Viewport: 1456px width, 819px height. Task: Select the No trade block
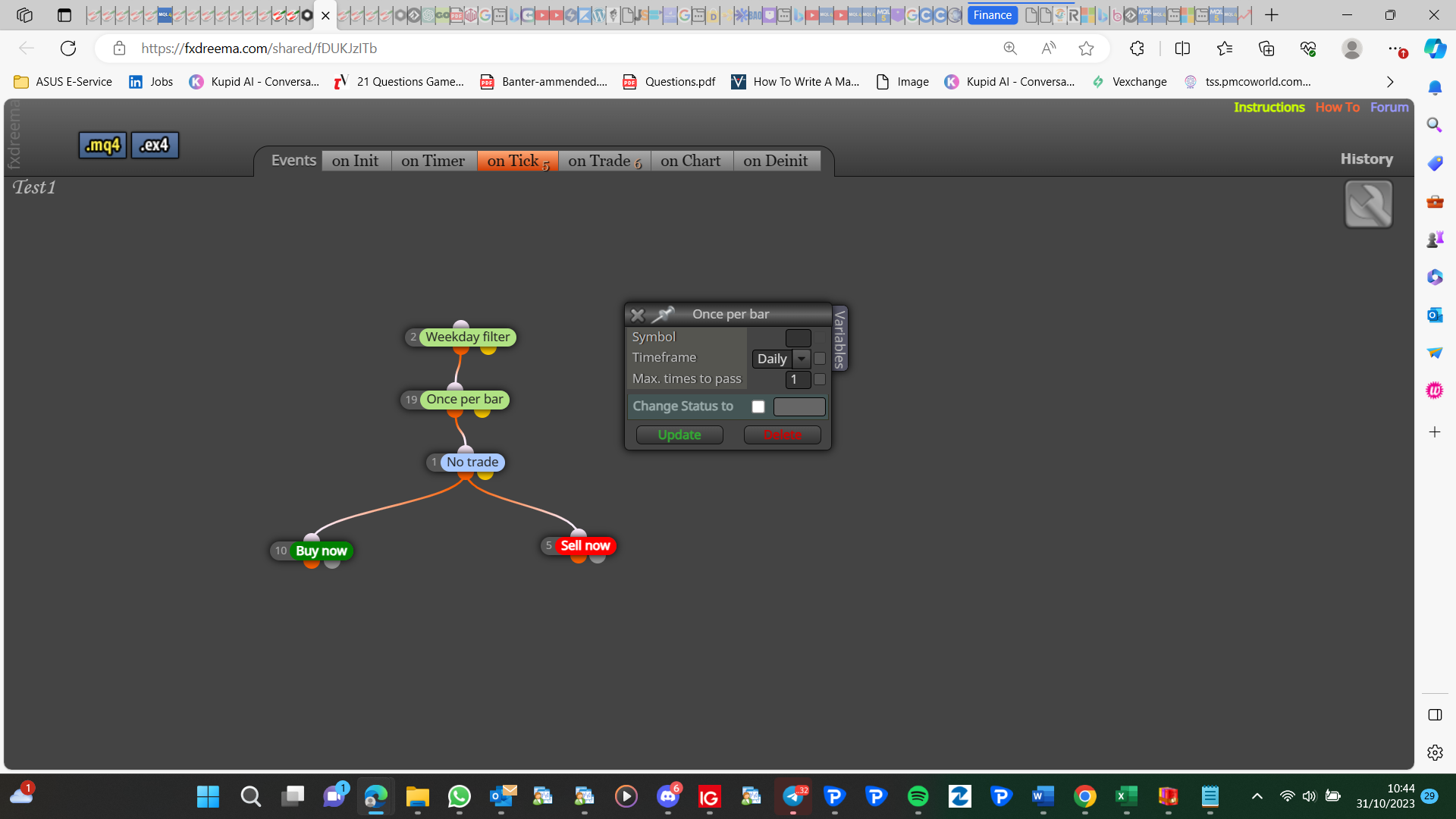472,462
